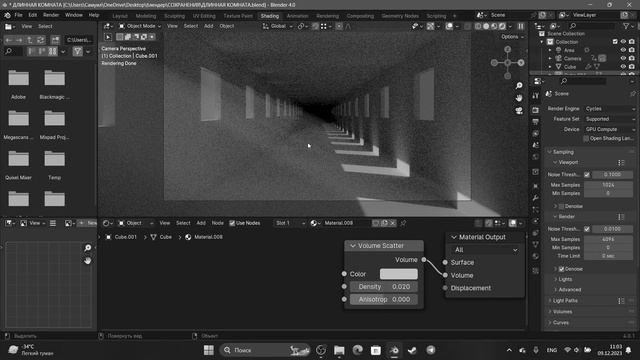Toggle camera view icon in viewport
640x360 pixels.
(x=519, y=111)
